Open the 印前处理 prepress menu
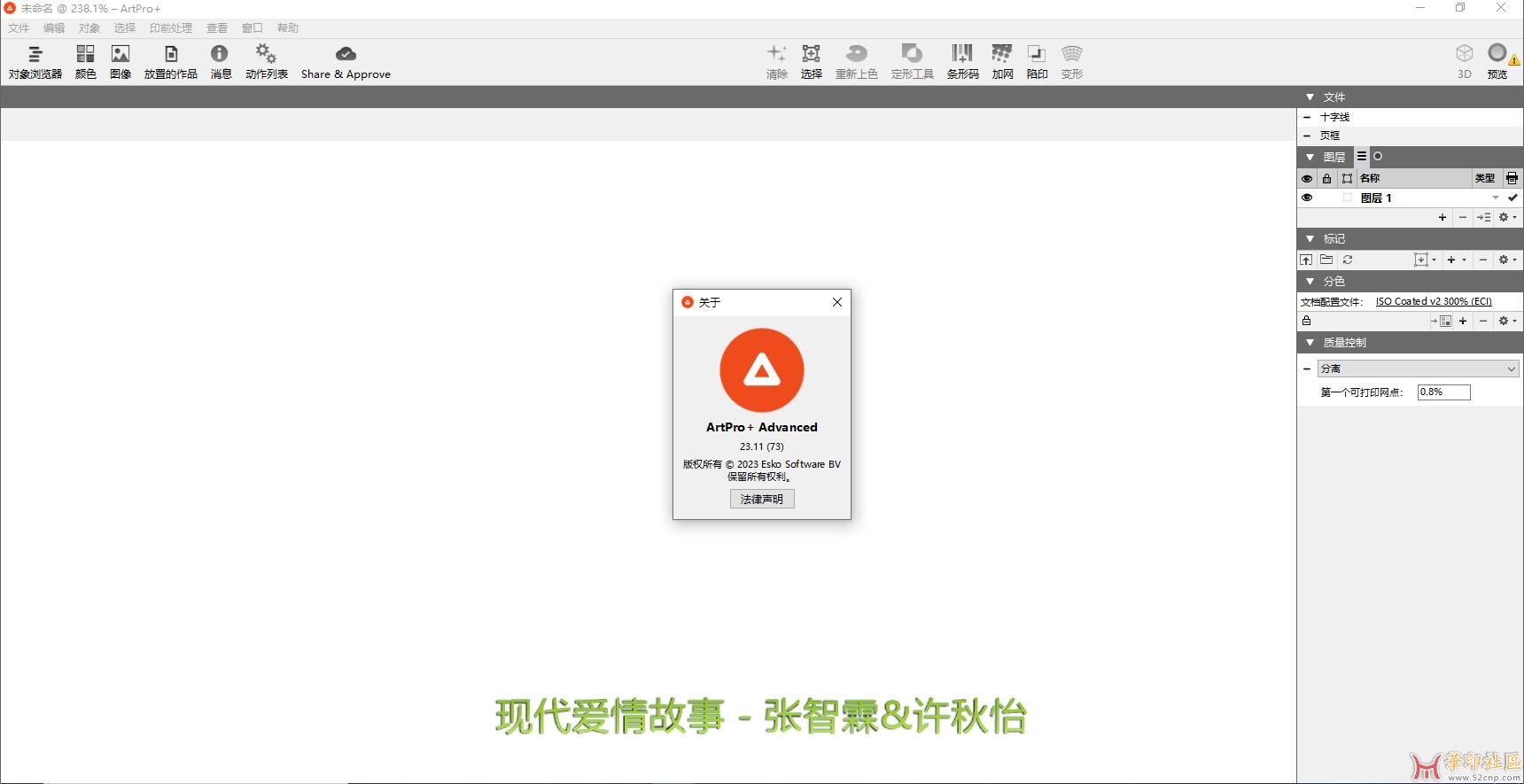1524x784 pixels. [171, 27]
